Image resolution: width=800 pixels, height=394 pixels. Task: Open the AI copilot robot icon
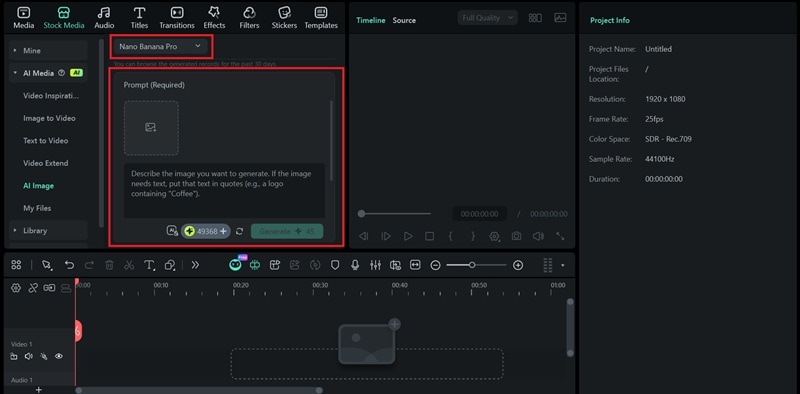coord(235,264)
